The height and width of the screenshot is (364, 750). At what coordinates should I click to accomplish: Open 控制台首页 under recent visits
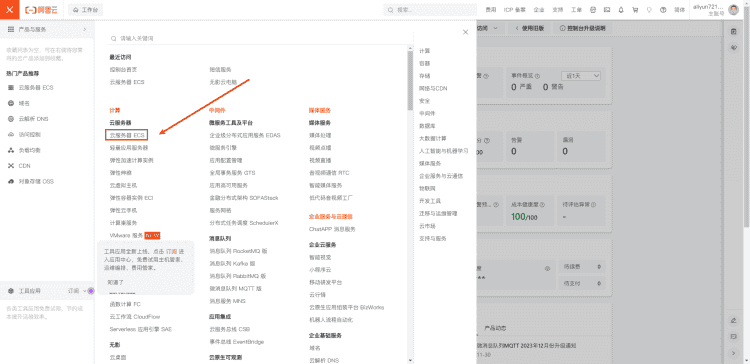point(123,69)
